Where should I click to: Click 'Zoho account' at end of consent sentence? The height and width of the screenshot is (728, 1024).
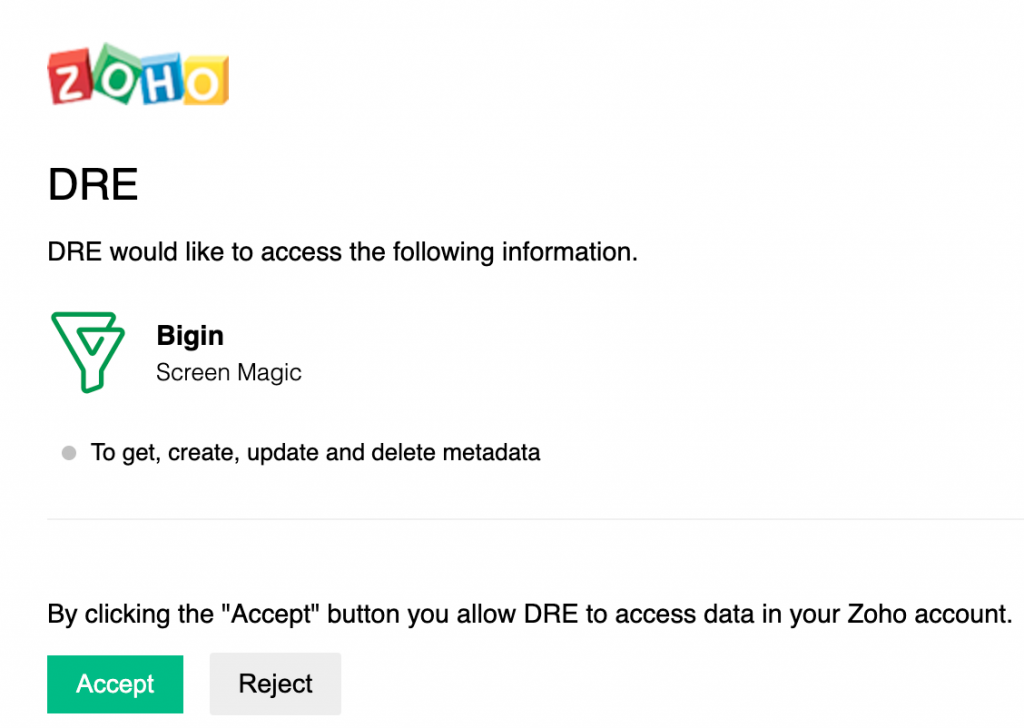929,614
